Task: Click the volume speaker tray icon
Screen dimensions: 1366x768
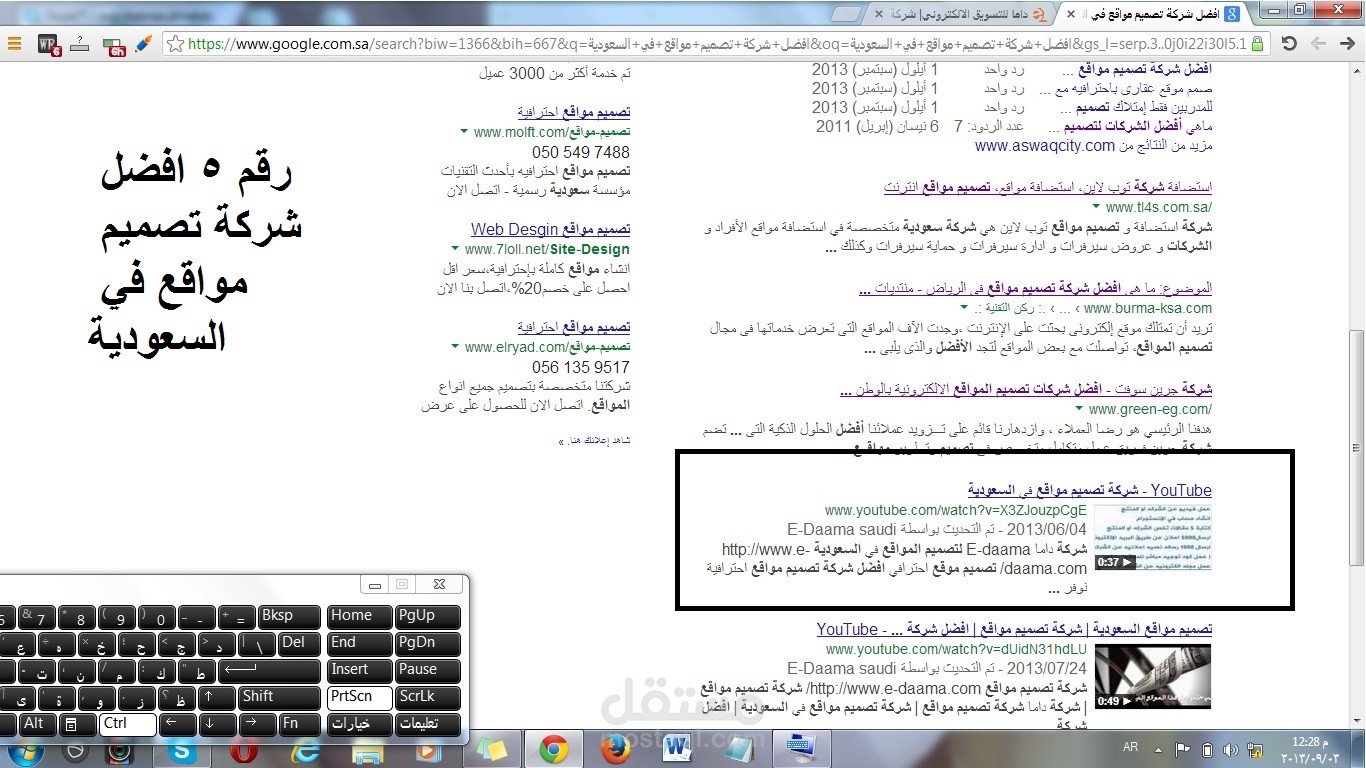Action: tap(1230, 750)
